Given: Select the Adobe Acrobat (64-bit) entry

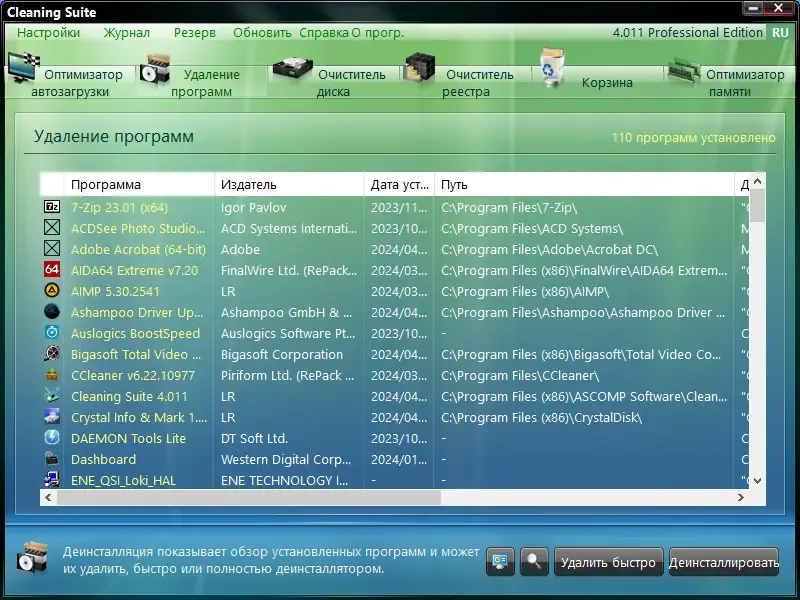Looking at the screenshot, I should tap(138, 249).
